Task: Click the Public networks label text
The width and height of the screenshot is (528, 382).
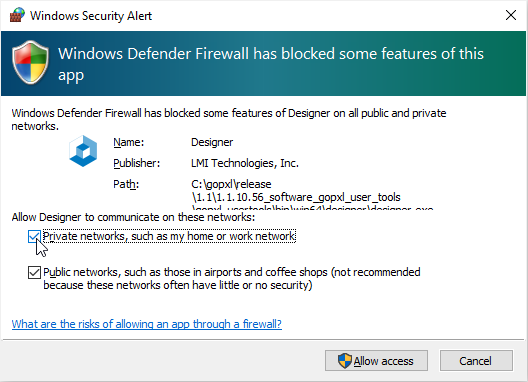Action: click(232, 279)
